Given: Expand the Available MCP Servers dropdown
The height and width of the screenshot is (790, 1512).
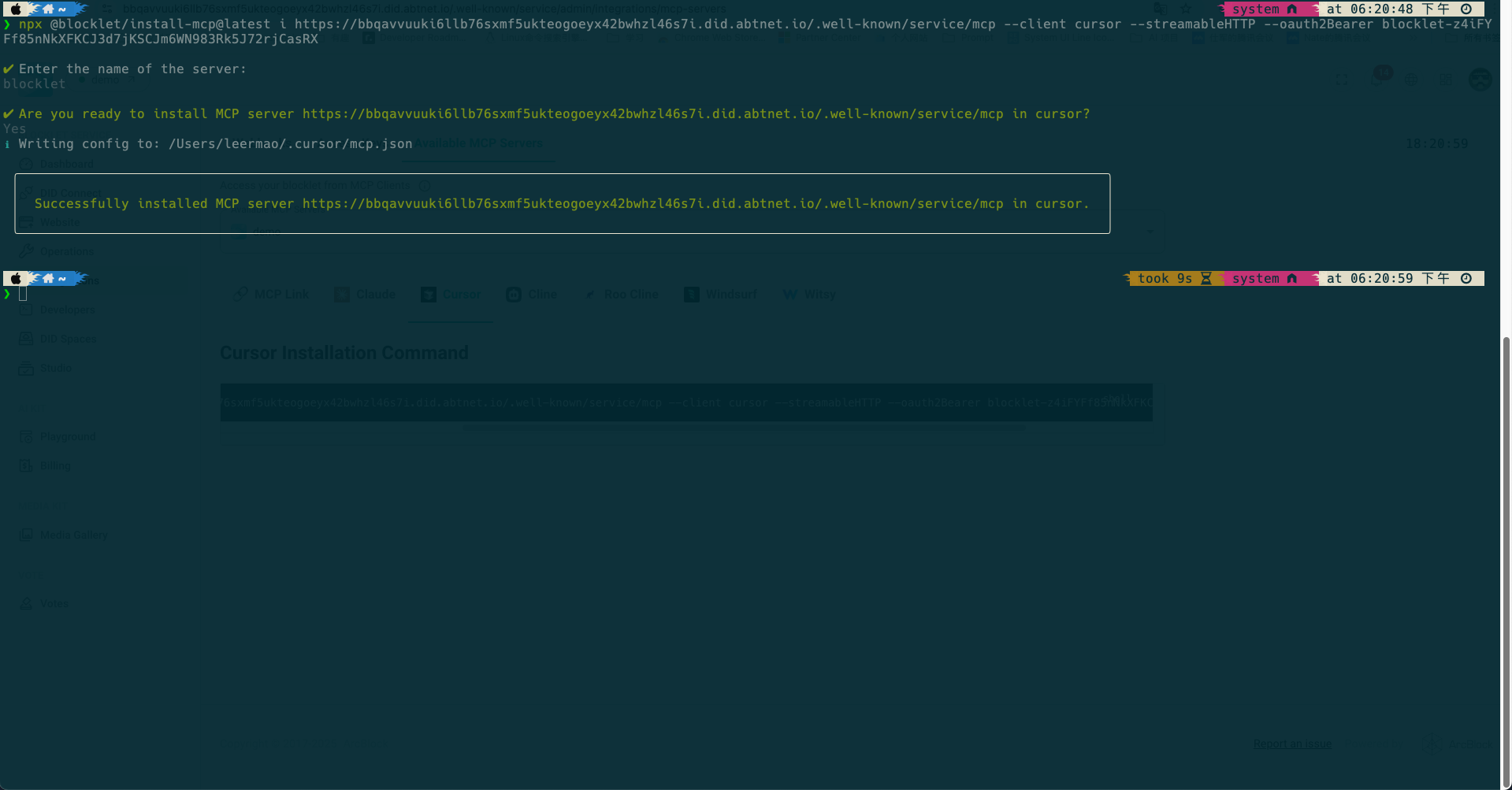Looking at the screenshot, I should point(1150,231).
